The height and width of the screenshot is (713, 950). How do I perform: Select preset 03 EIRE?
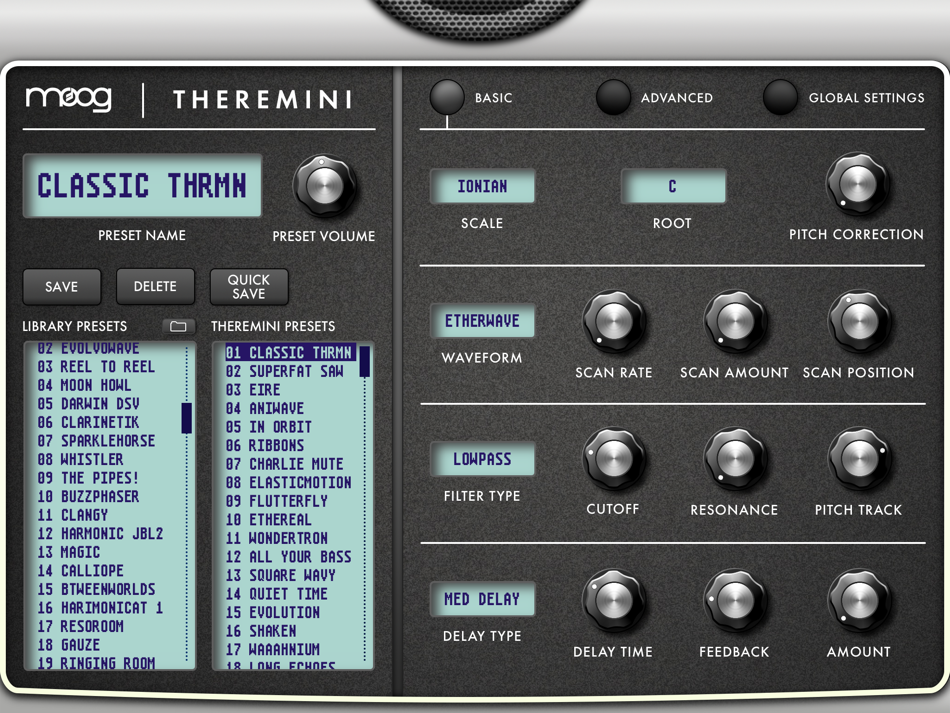(x=253, y=390)
